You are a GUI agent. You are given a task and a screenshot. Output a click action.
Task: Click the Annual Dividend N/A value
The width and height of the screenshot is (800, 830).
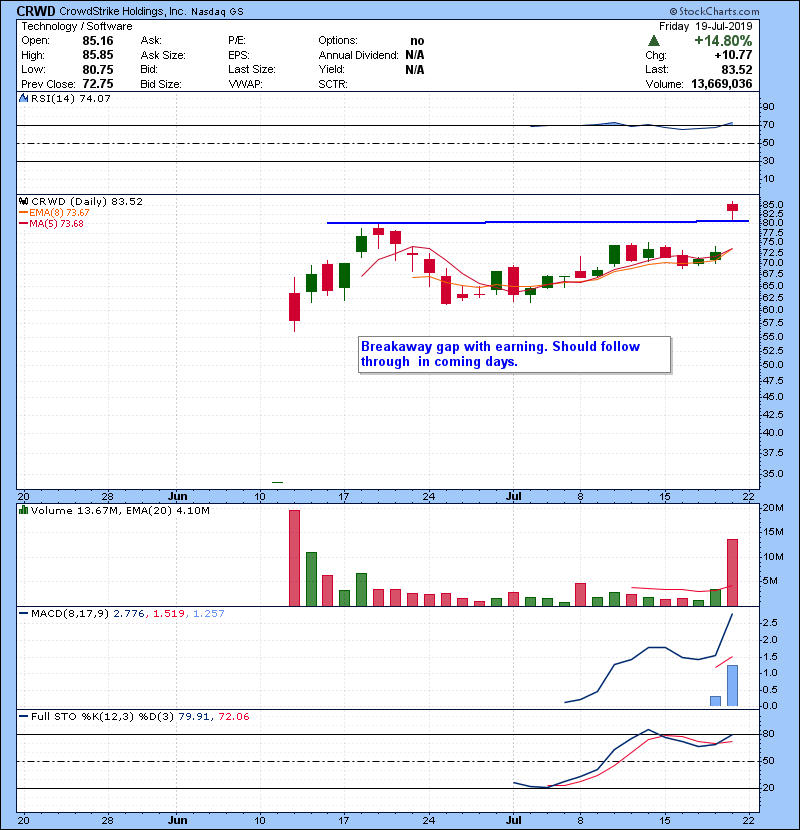(415, 55)
